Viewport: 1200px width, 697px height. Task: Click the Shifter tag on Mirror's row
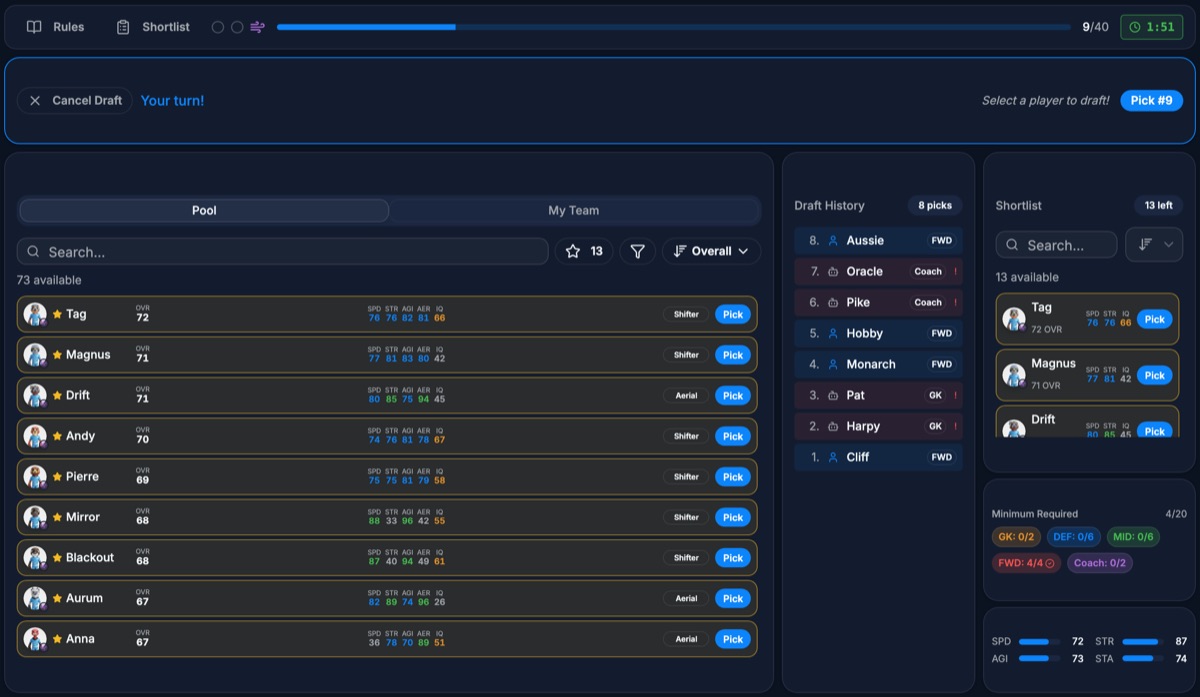pos(686,517)
